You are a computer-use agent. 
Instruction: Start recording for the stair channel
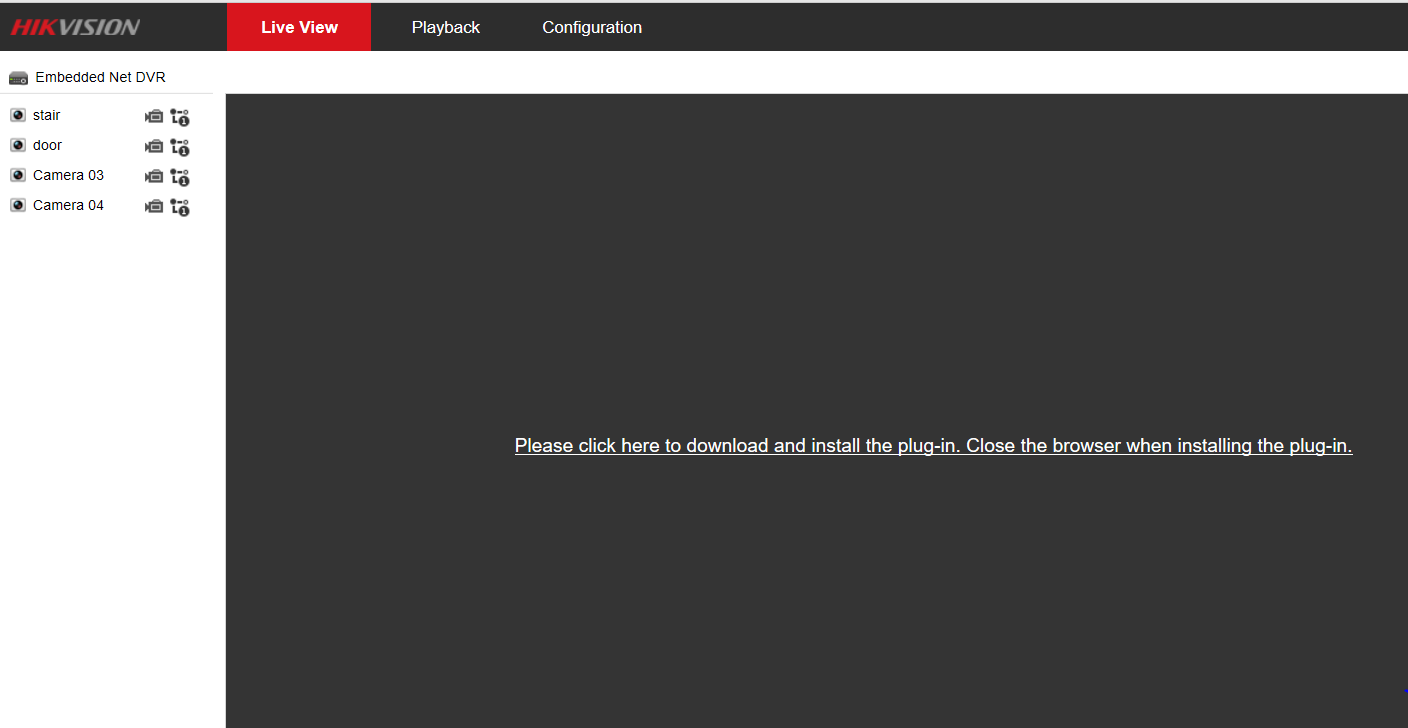click(x=154, y=116)
